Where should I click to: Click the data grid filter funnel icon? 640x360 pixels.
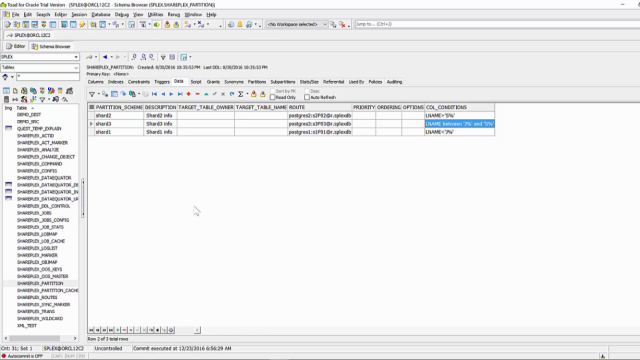point(92,94)
